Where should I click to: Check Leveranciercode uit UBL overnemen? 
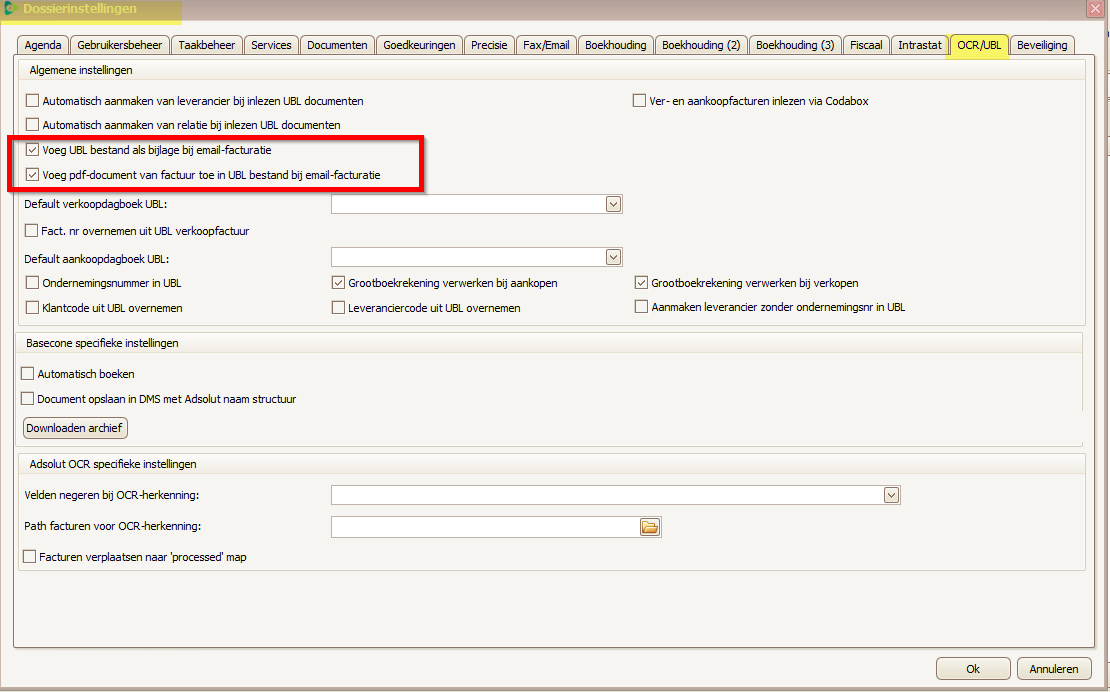339,308
